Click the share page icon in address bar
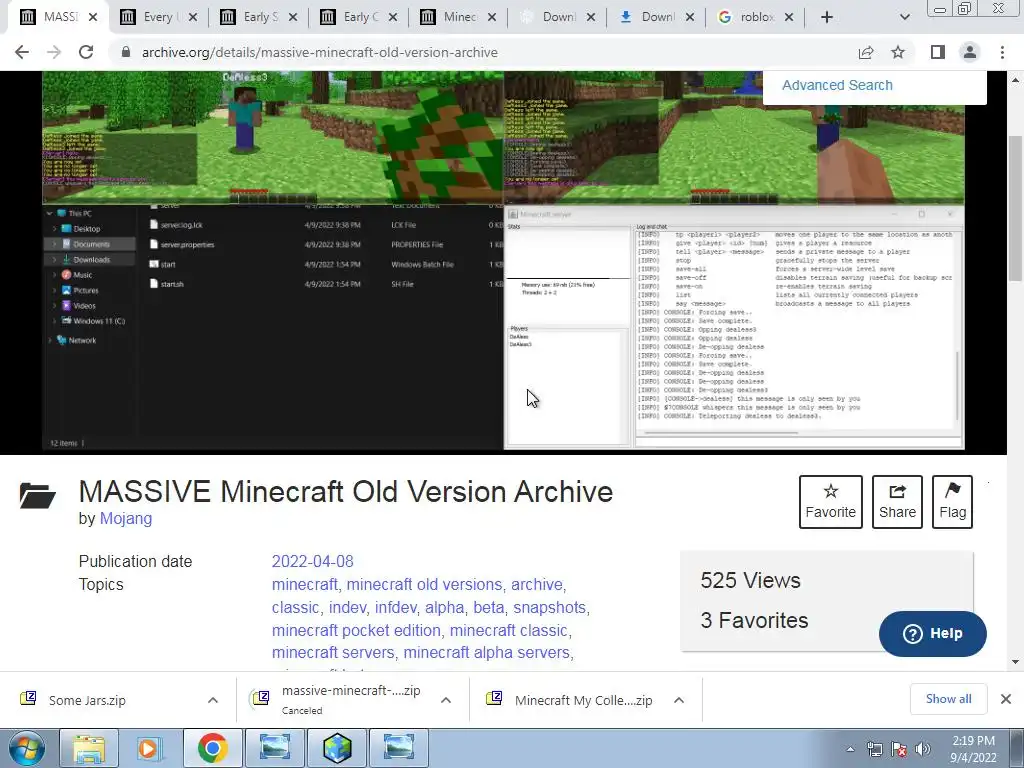The width and height of the screenshot is (1024, 768). coord(866,52)
